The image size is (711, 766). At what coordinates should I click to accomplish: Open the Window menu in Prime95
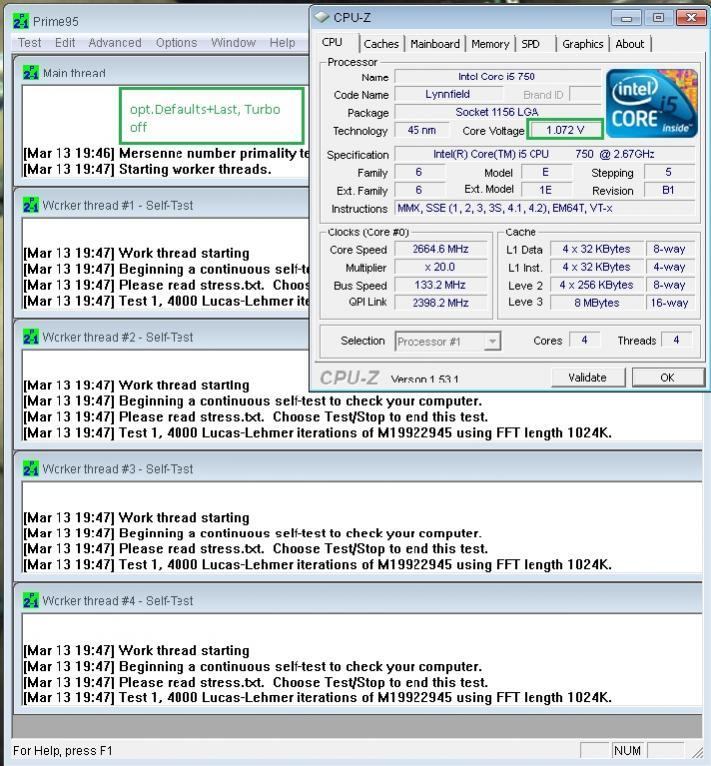233,43
